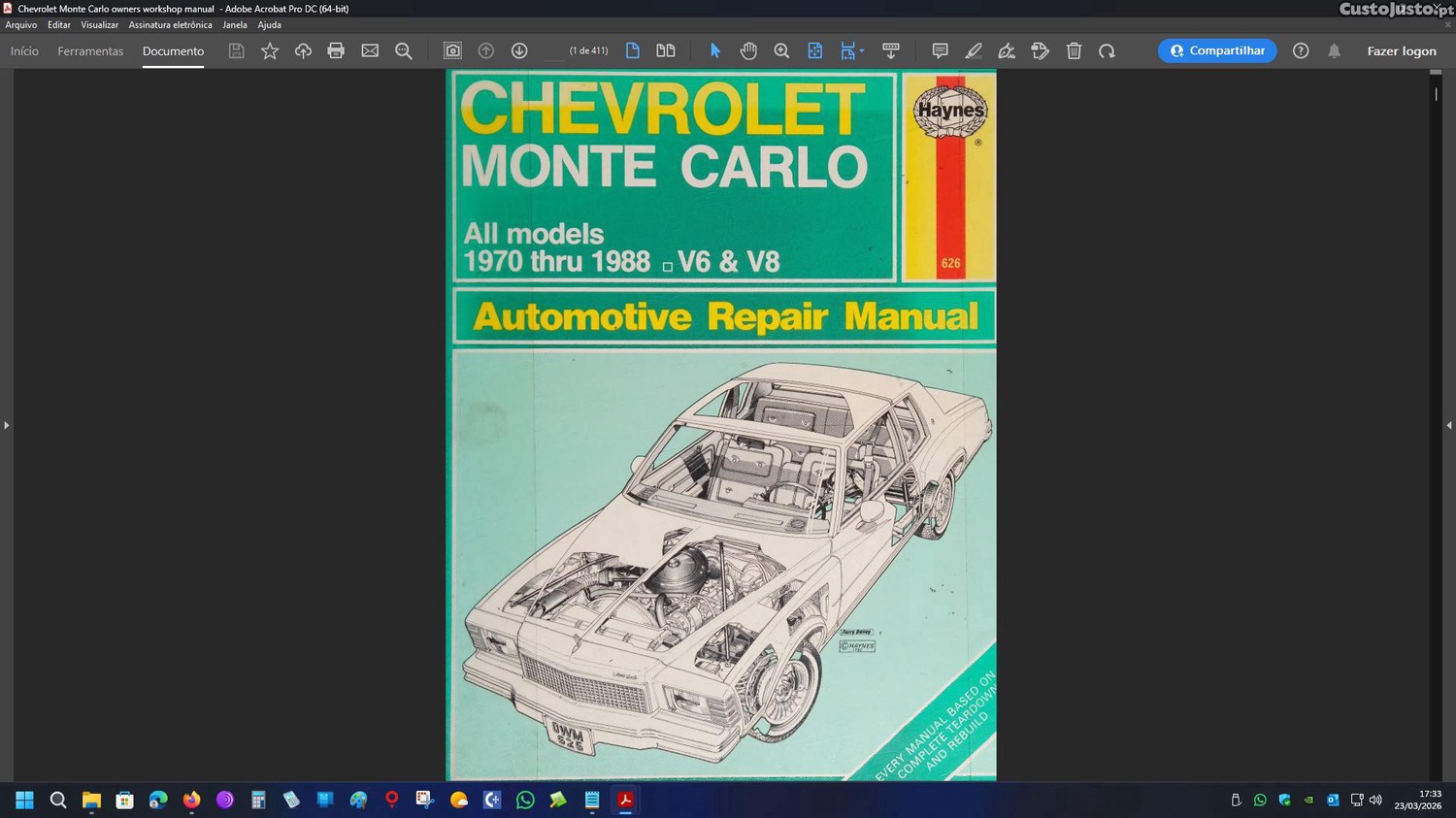Click the trash delete icon

[x=1074, y=50]
